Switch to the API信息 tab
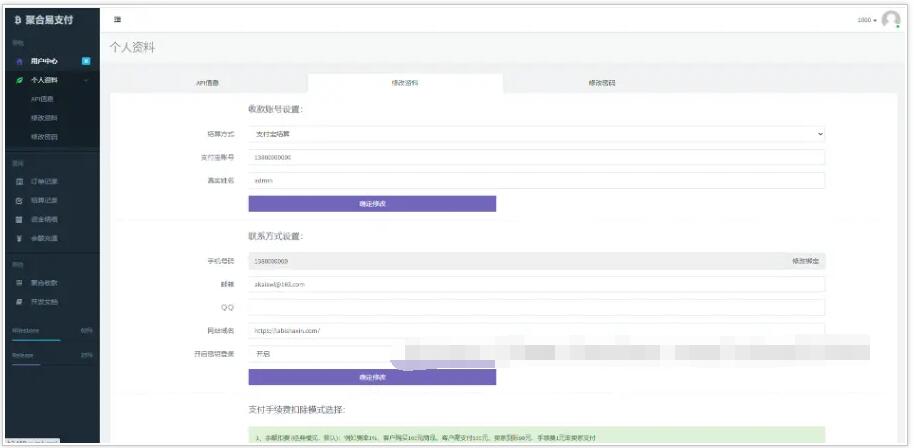 tap(208, 83)
